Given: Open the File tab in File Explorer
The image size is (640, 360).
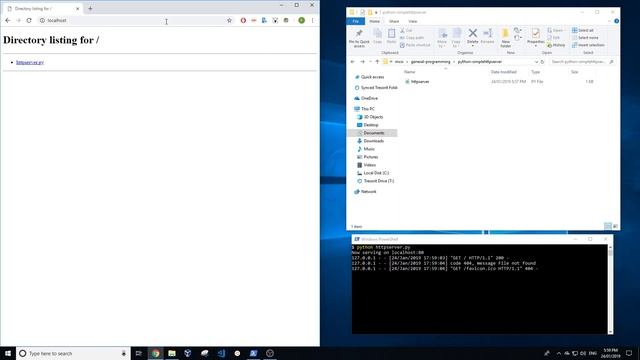Looking at the screenshot, I should 356,21.
